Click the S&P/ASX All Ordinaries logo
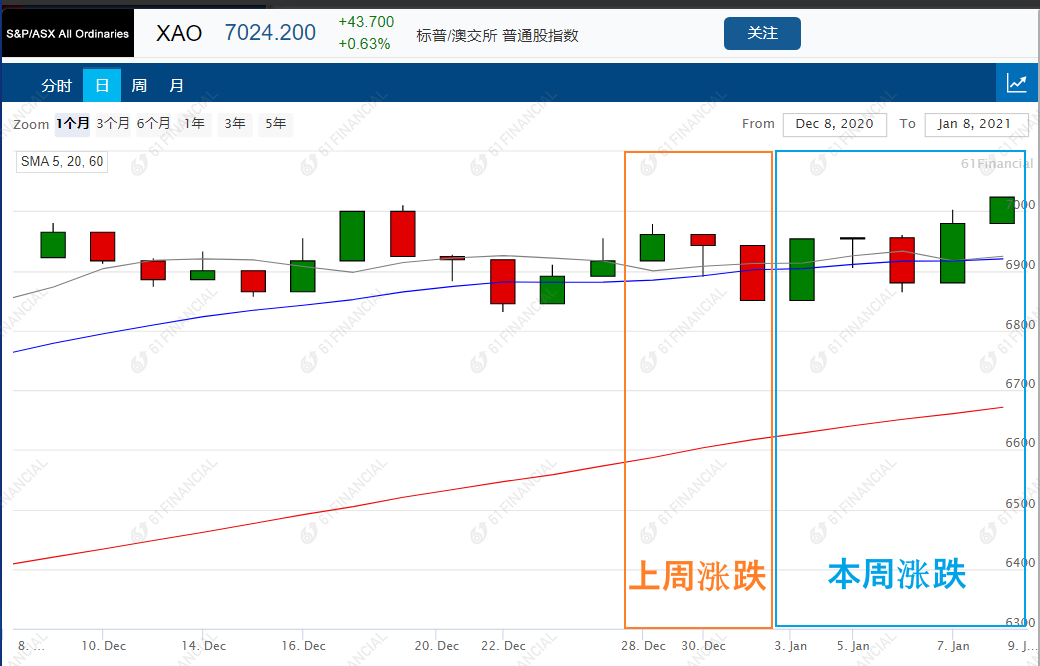 tap(68, 33)
